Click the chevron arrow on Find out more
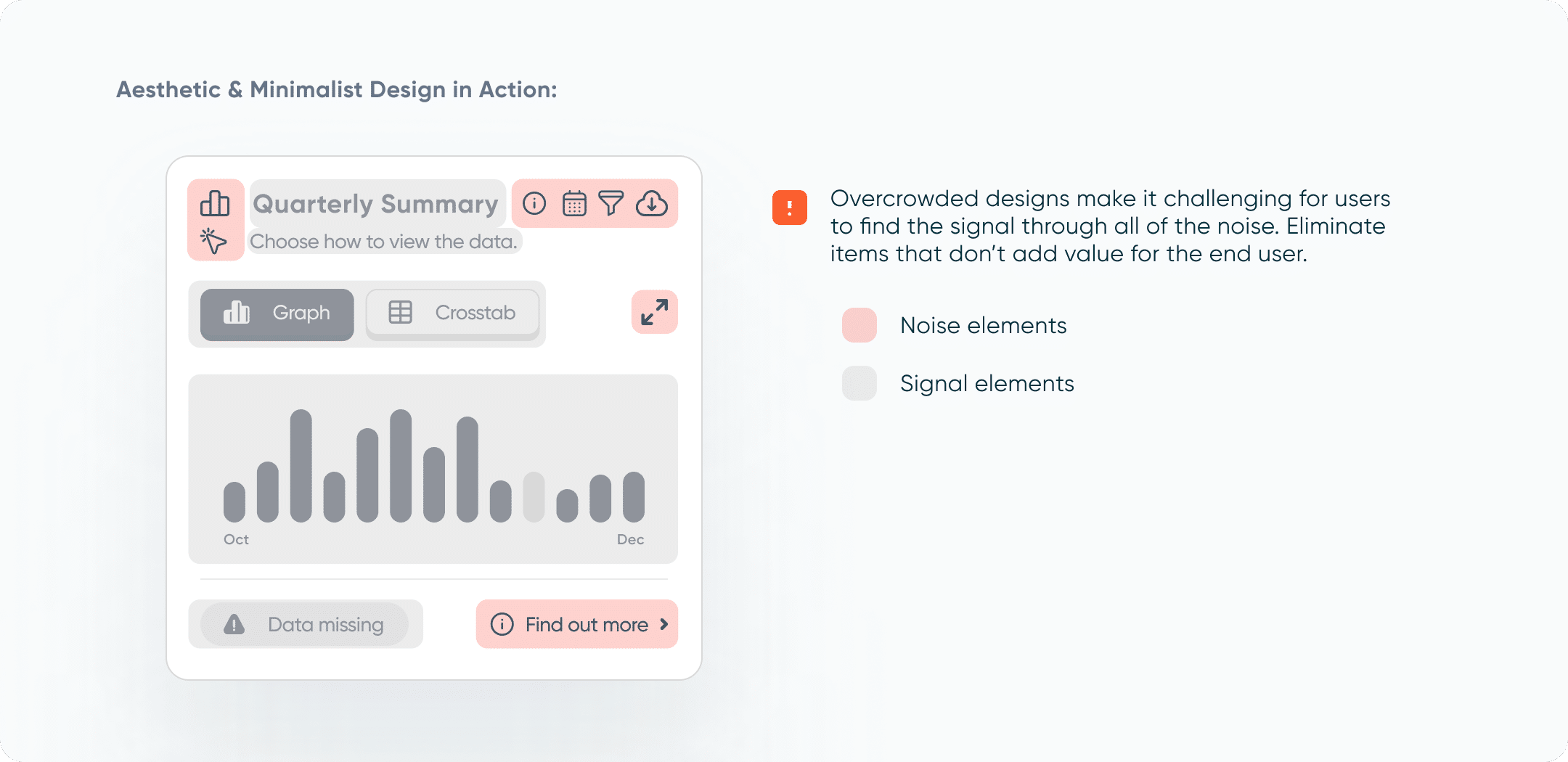This screenshot has width=1568, height=762. [663, 624]
